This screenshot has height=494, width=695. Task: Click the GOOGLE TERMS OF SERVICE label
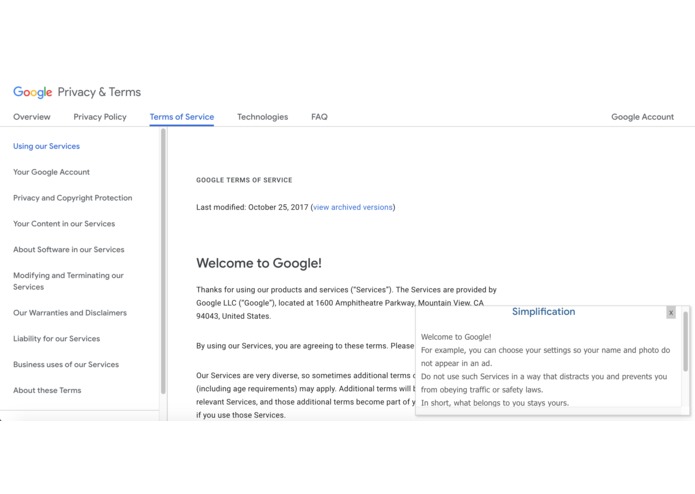click(244, 180)
